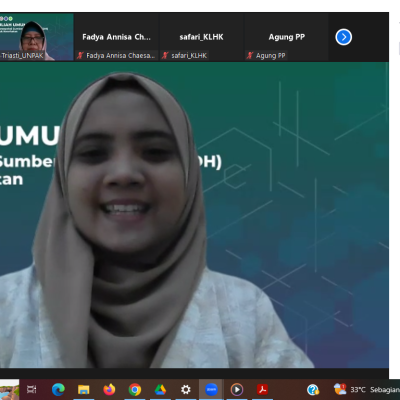Open Task View in taskbar

coord(32,389)
